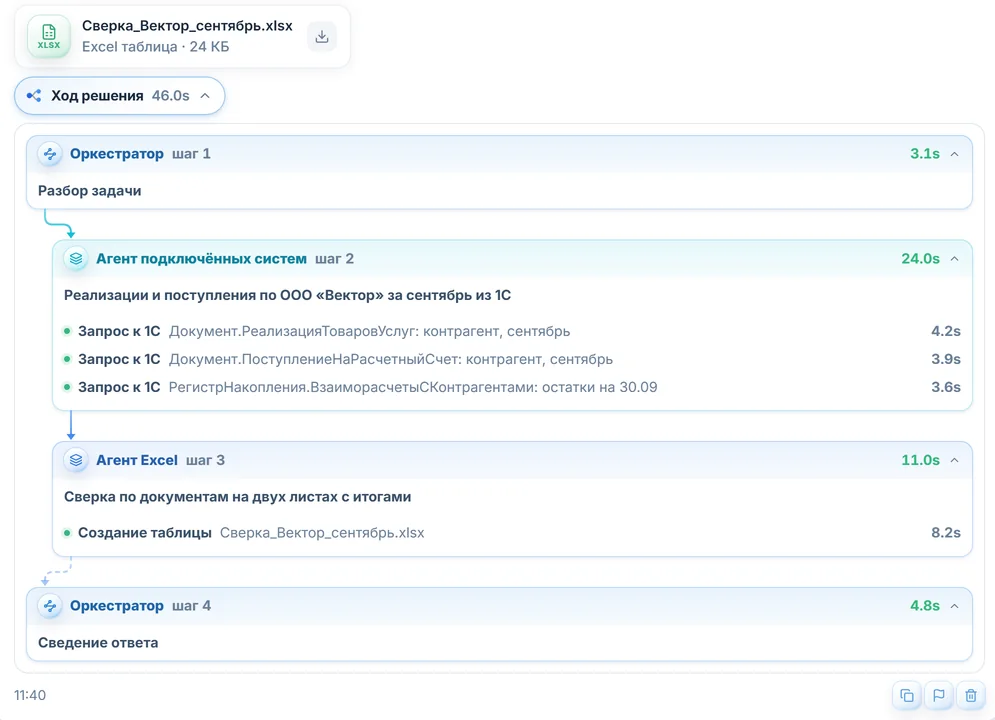Click the Оркестратор шаг 1 header title

tap(117, 154)
